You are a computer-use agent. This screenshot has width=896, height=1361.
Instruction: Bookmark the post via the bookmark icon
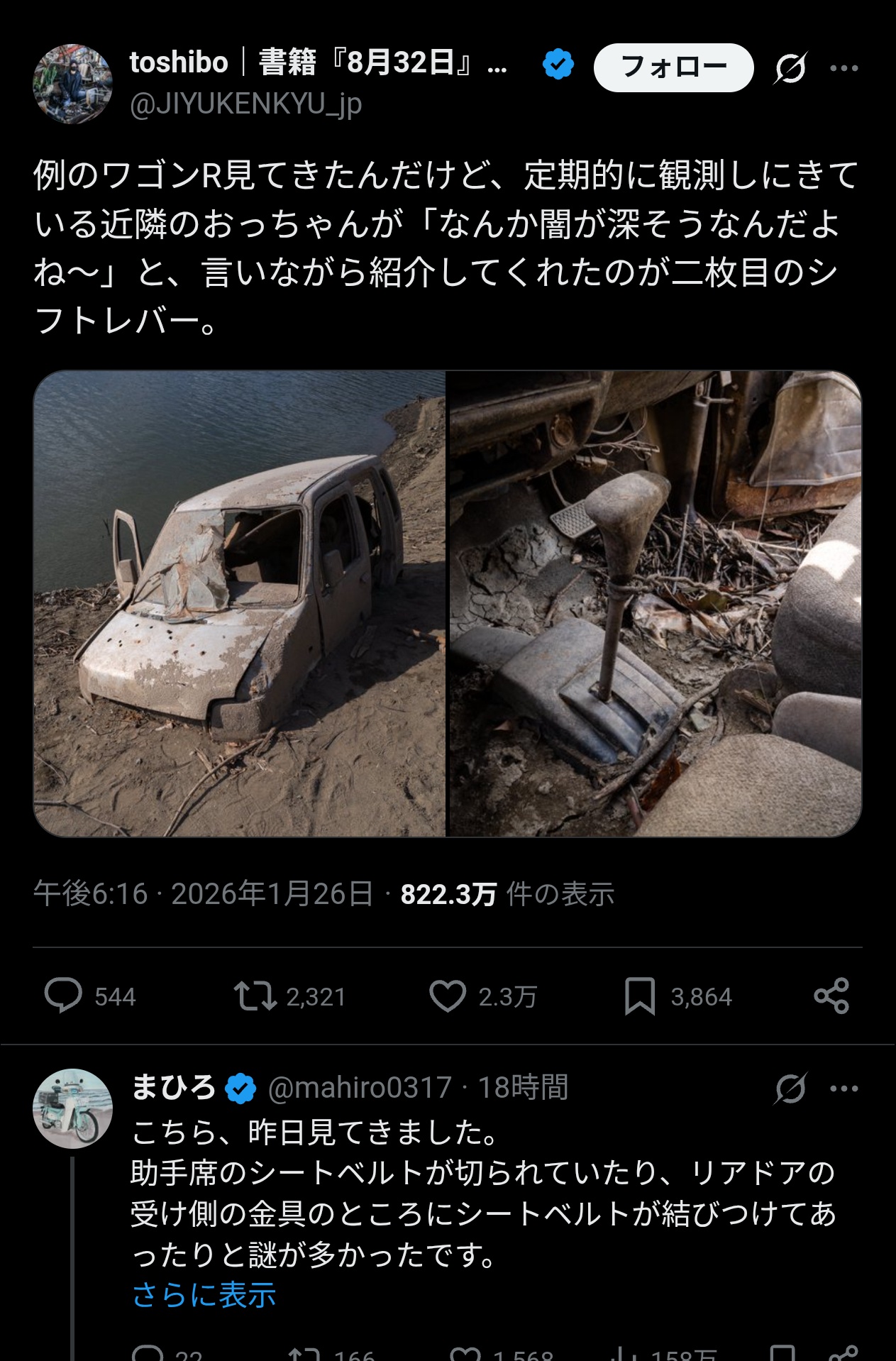pyautogui.click(x=639, y=996)
